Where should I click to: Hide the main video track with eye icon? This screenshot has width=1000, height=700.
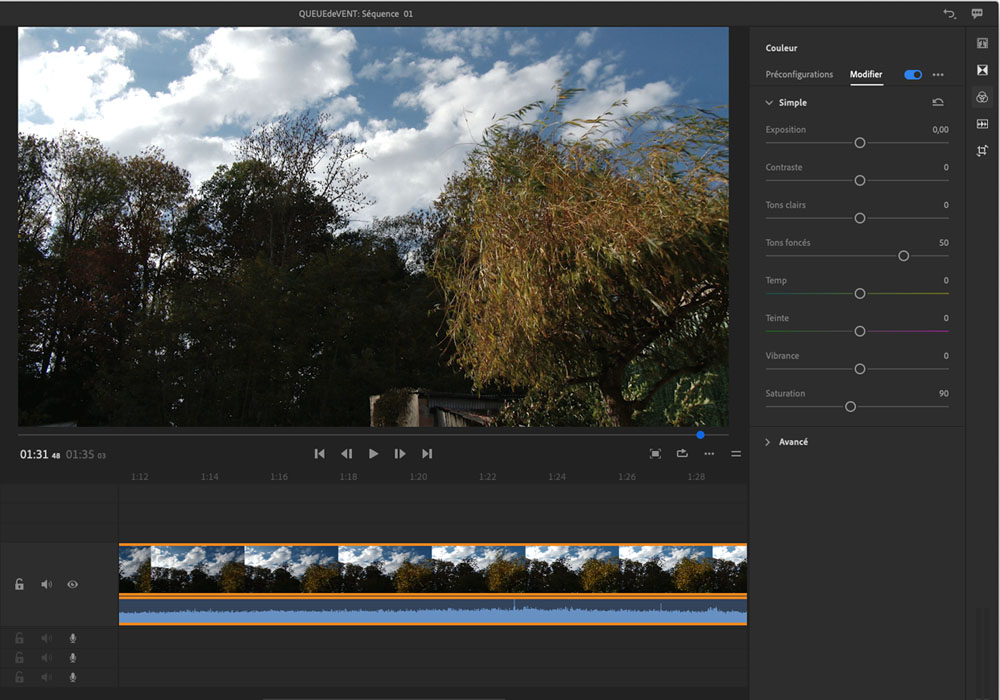[73, 584]
